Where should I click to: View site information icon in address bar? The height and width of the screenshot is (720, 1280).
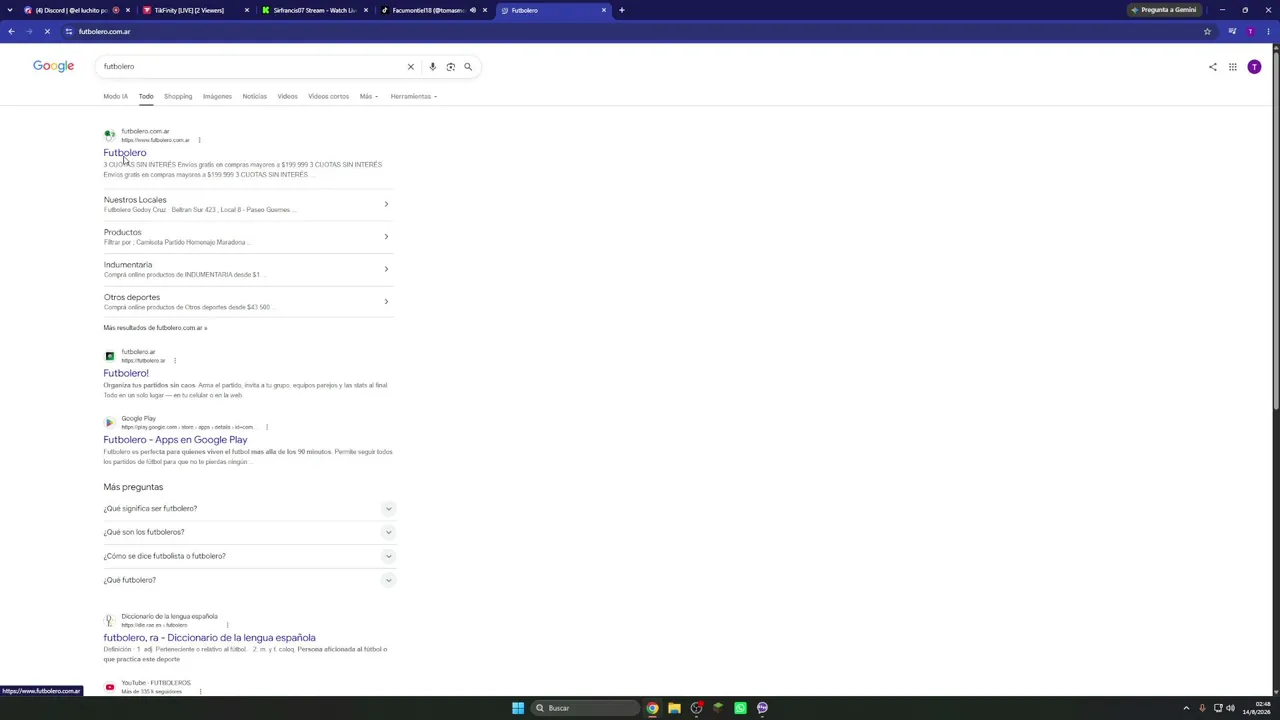coord(69,31)
